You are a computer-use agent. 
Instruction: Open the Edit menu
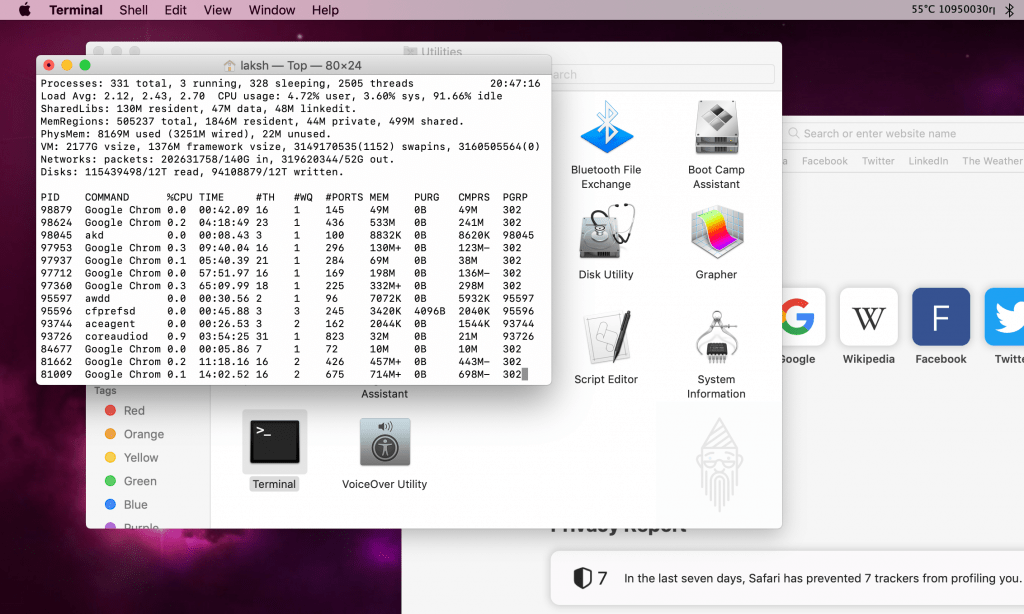(x=175, y=10)
